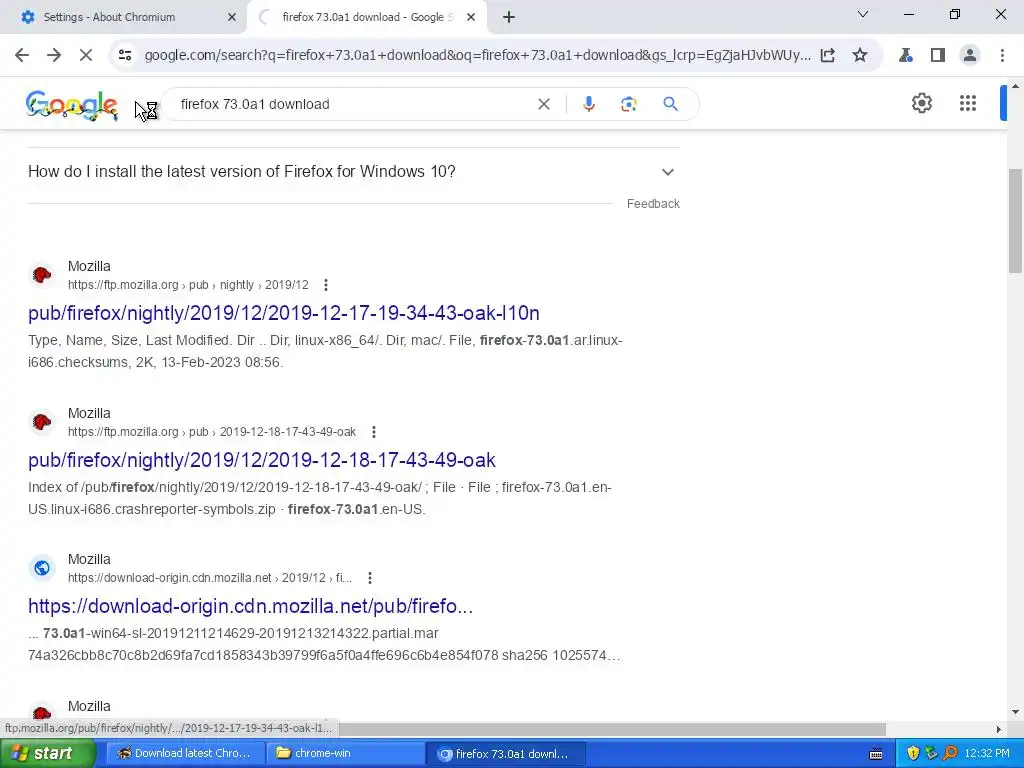Switch to Download latest Chro... taskbar window
1024x768 pixels.
pos(185,754)
